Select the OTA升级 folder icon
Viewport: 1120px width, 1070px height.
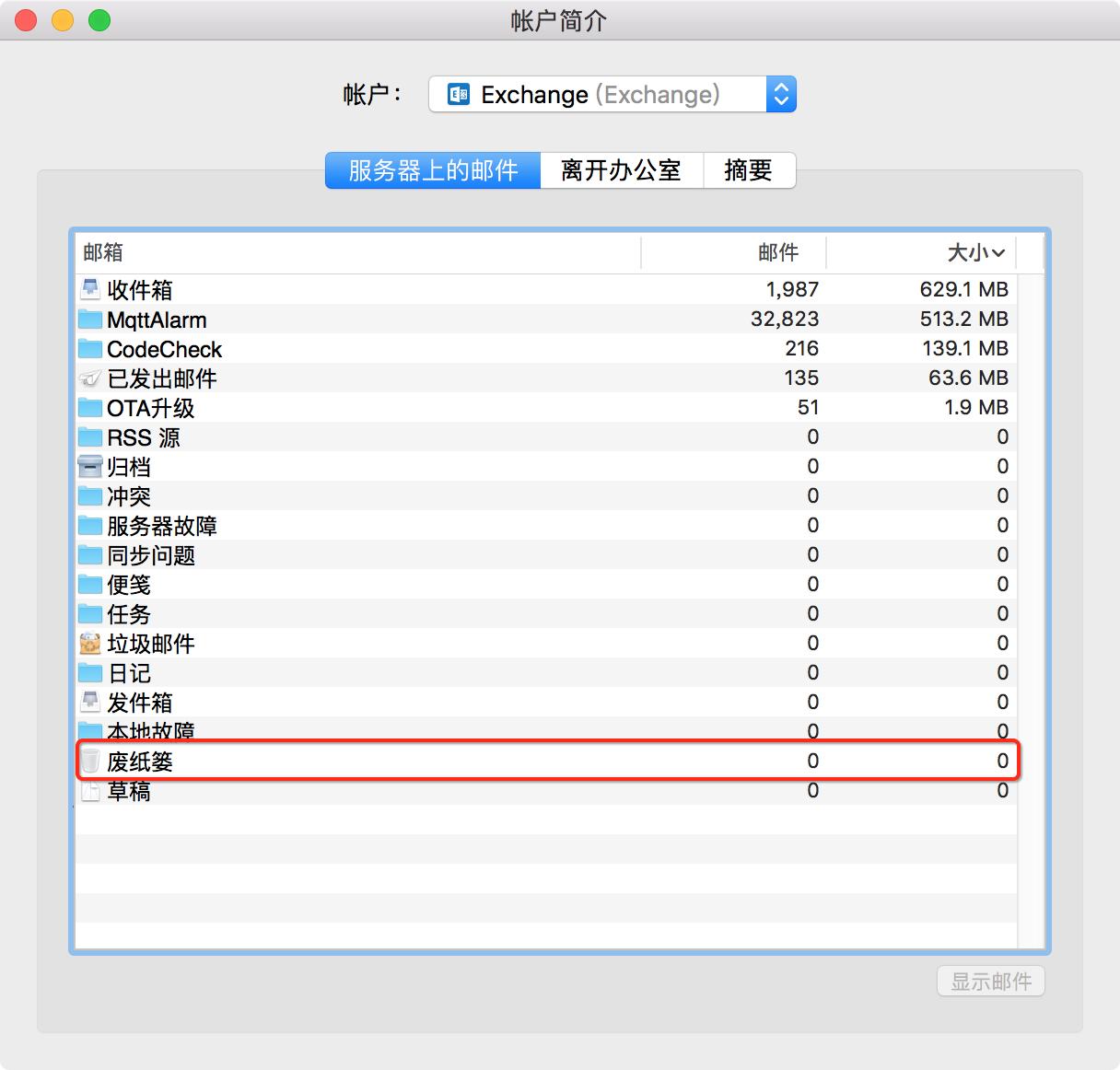pyautogui.click(x=89, y=407)
